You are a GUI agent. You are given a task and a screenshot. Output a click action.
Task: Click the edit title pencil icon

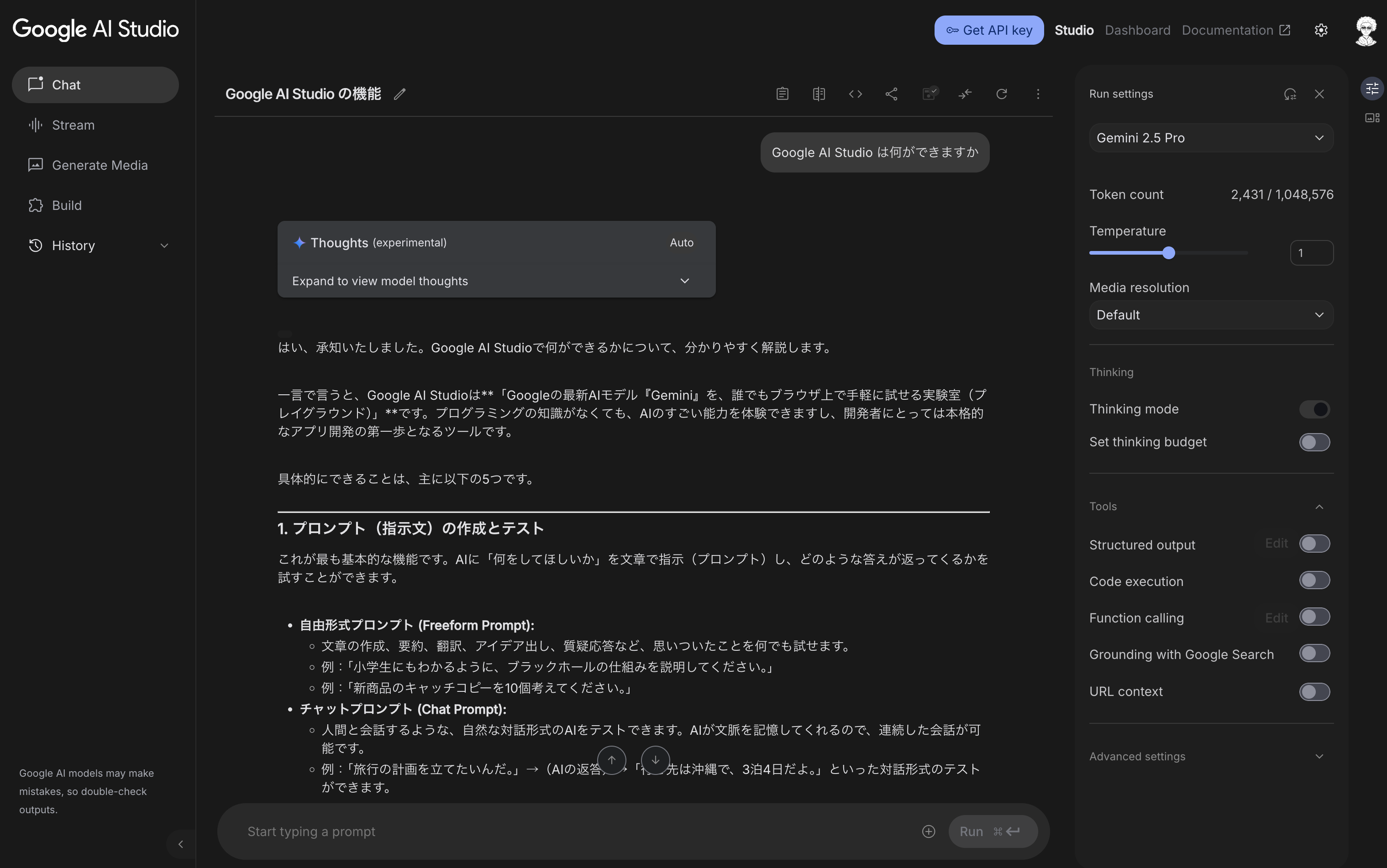point(400,94)
